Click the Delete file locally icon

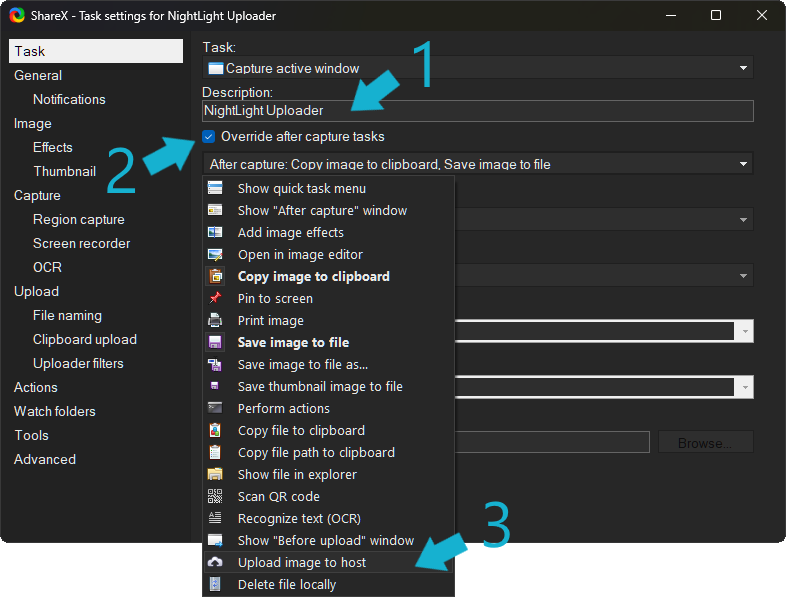215,585
